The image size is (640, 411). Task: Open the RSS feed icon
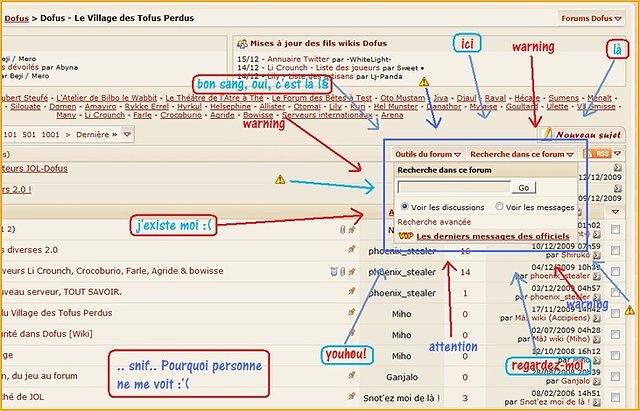pyautogui.click(x=604, y=154)
